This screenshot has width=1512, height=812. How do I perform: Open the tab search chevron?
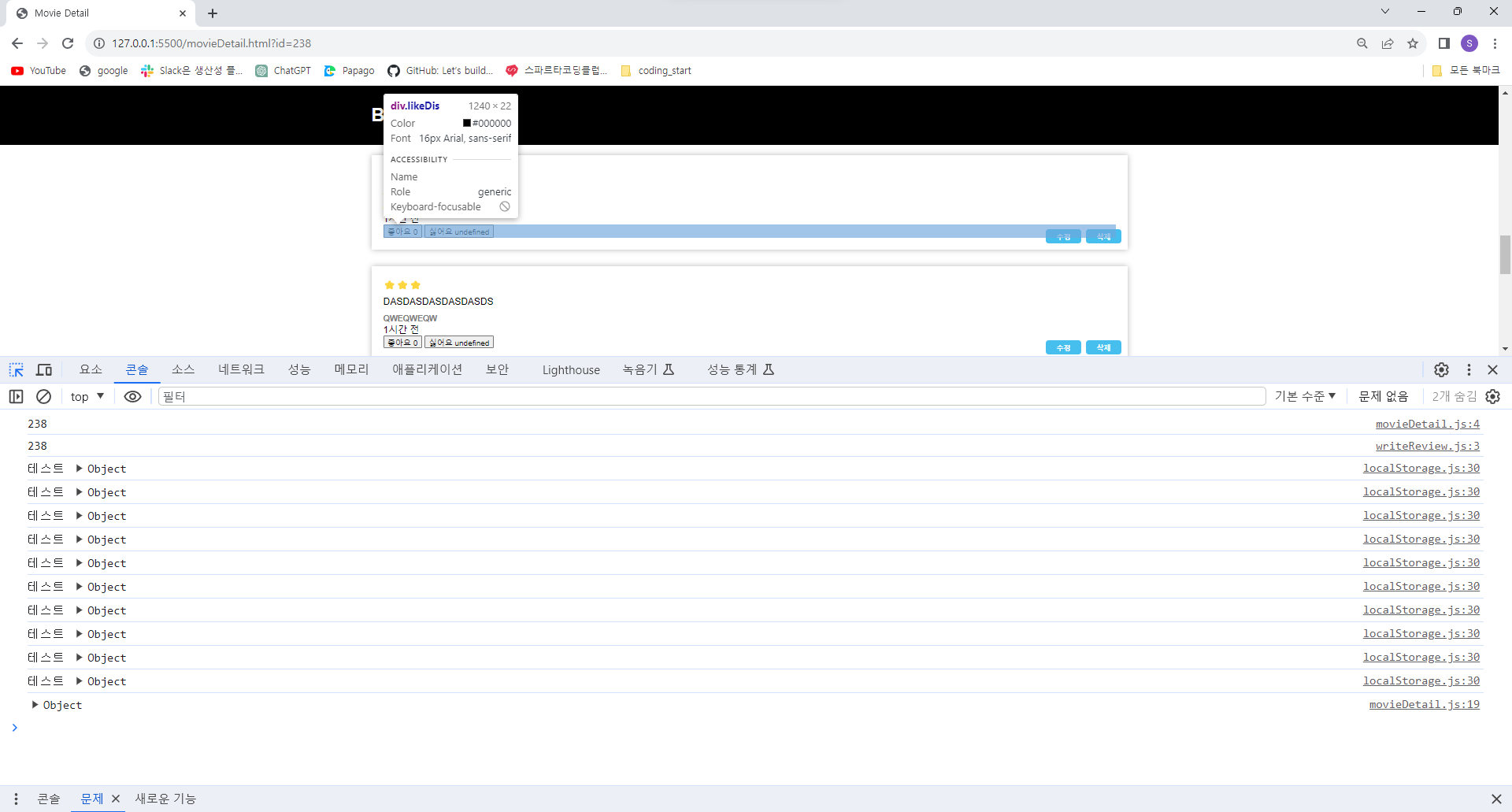pos(1385,11)
